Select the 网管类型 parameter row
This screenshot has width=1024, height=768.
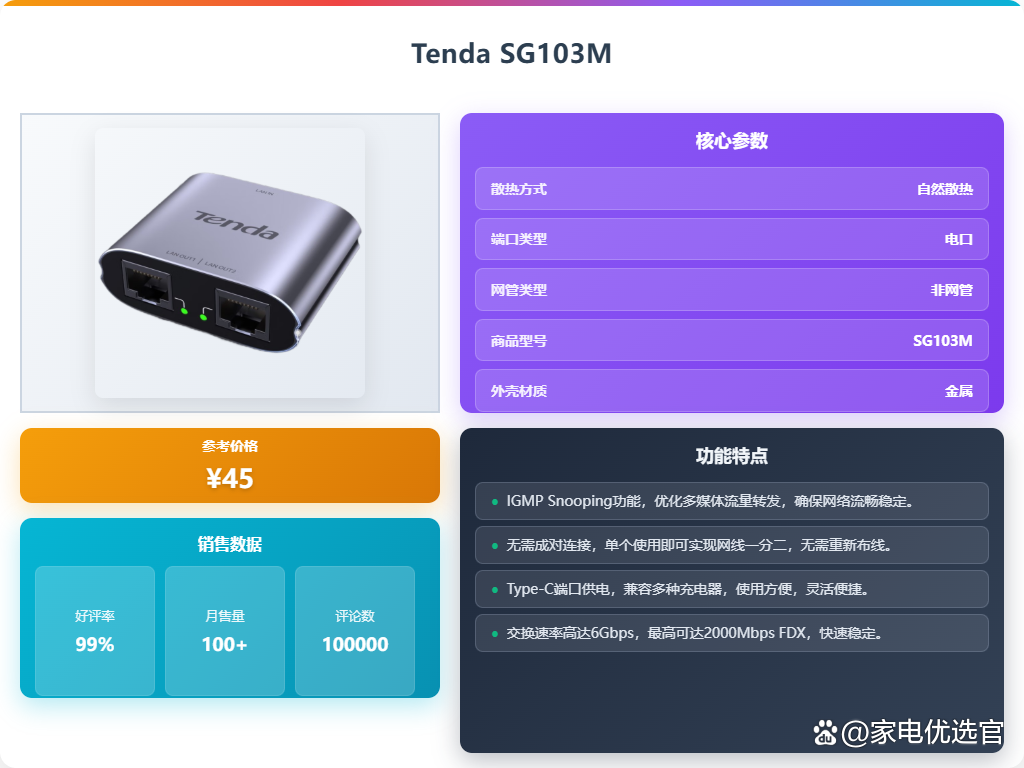tap(731, 290)
